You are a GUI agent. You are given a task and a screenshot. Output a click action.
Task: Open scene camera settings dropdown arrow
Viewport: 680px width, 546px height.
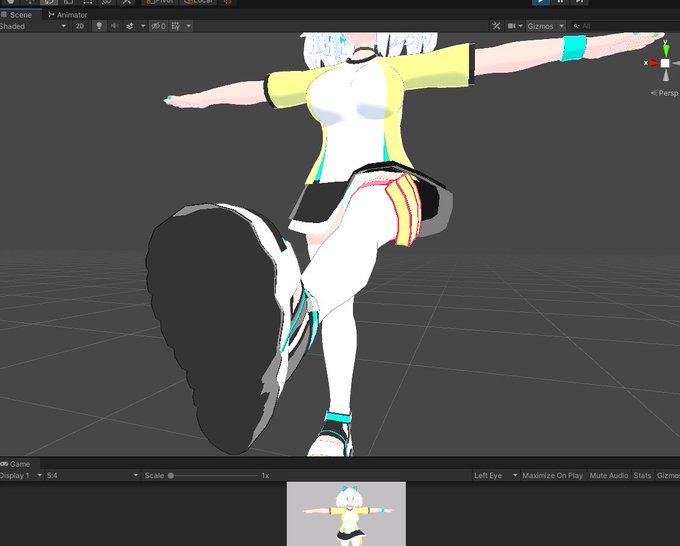coord(520,26)
